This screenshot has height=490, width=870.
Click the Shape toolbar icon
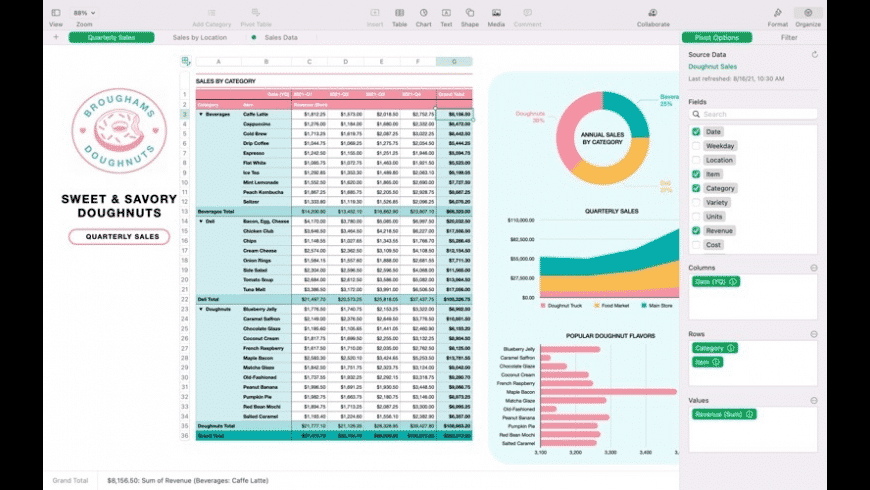click(x=469, y=13)
